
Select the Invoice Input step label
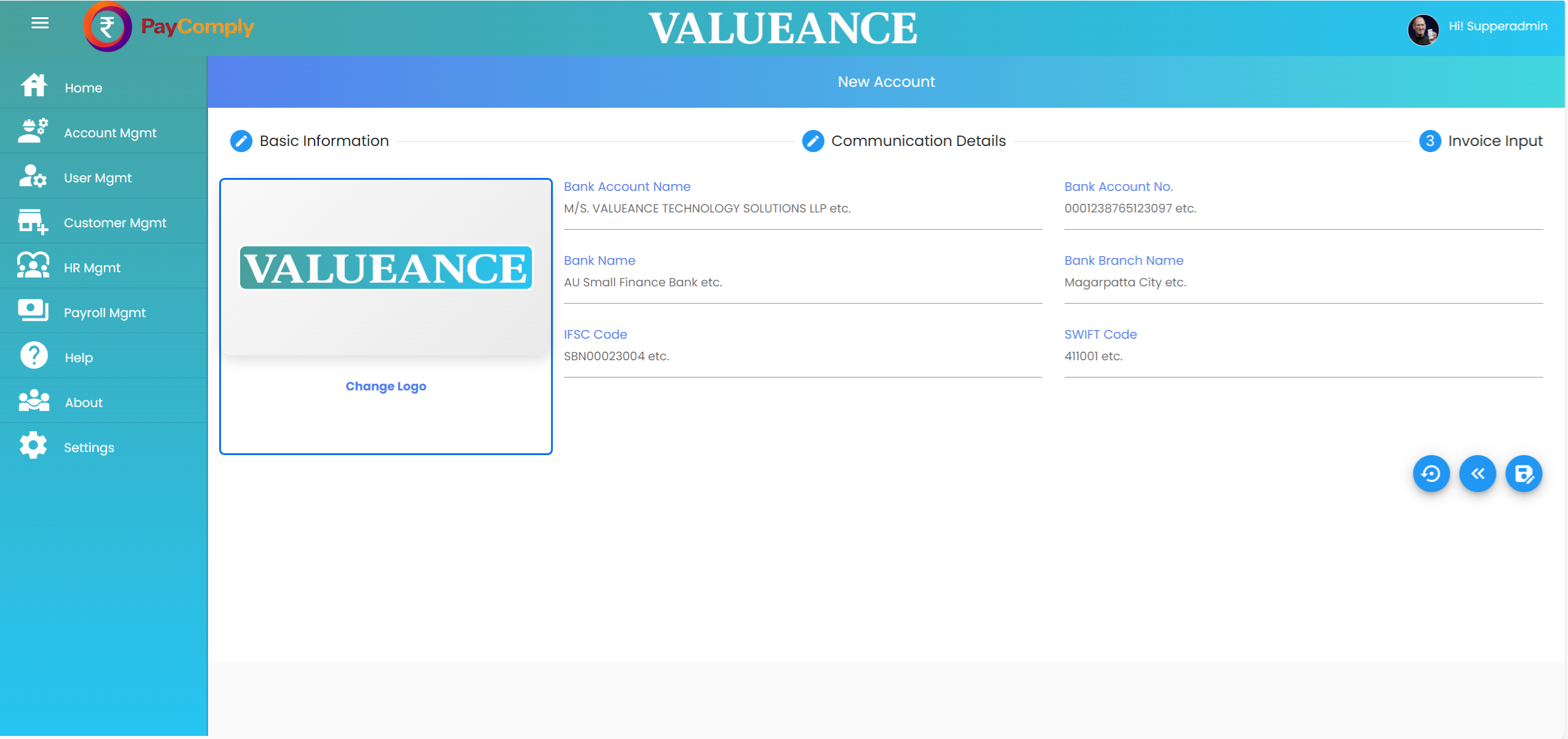(x=1495, y=141)
